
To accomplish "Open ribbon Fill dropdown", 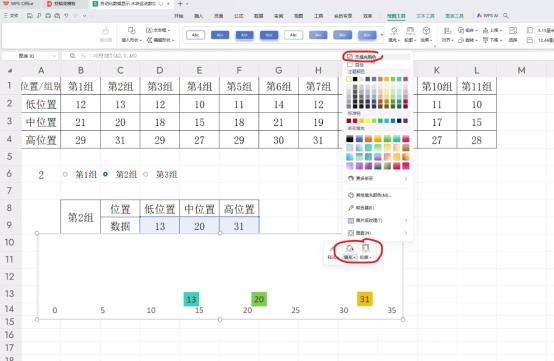I will (x=394, y=35).
